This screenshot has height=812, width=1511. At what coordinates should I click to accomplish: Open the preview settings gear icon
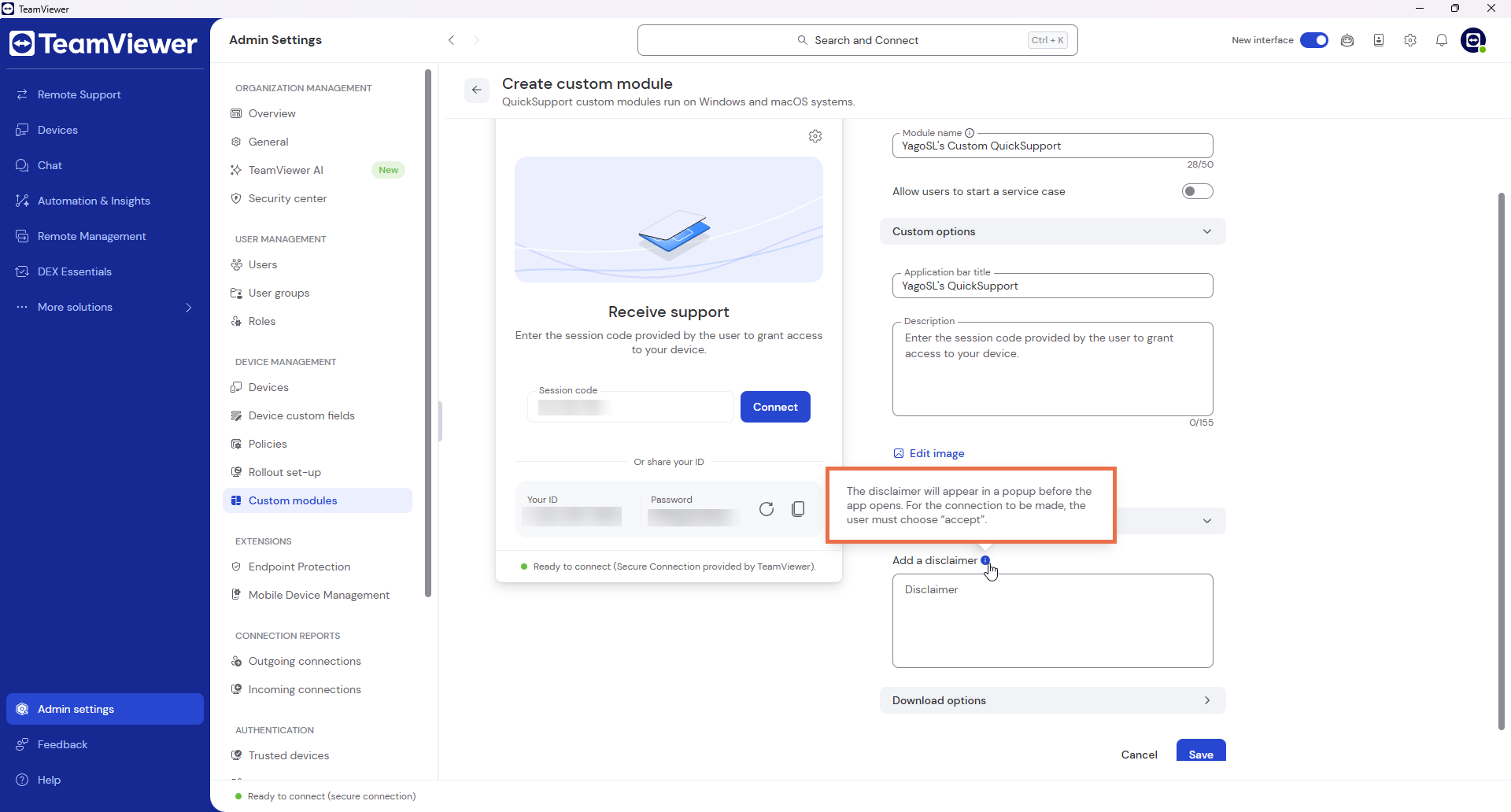(x=815, y=136)
